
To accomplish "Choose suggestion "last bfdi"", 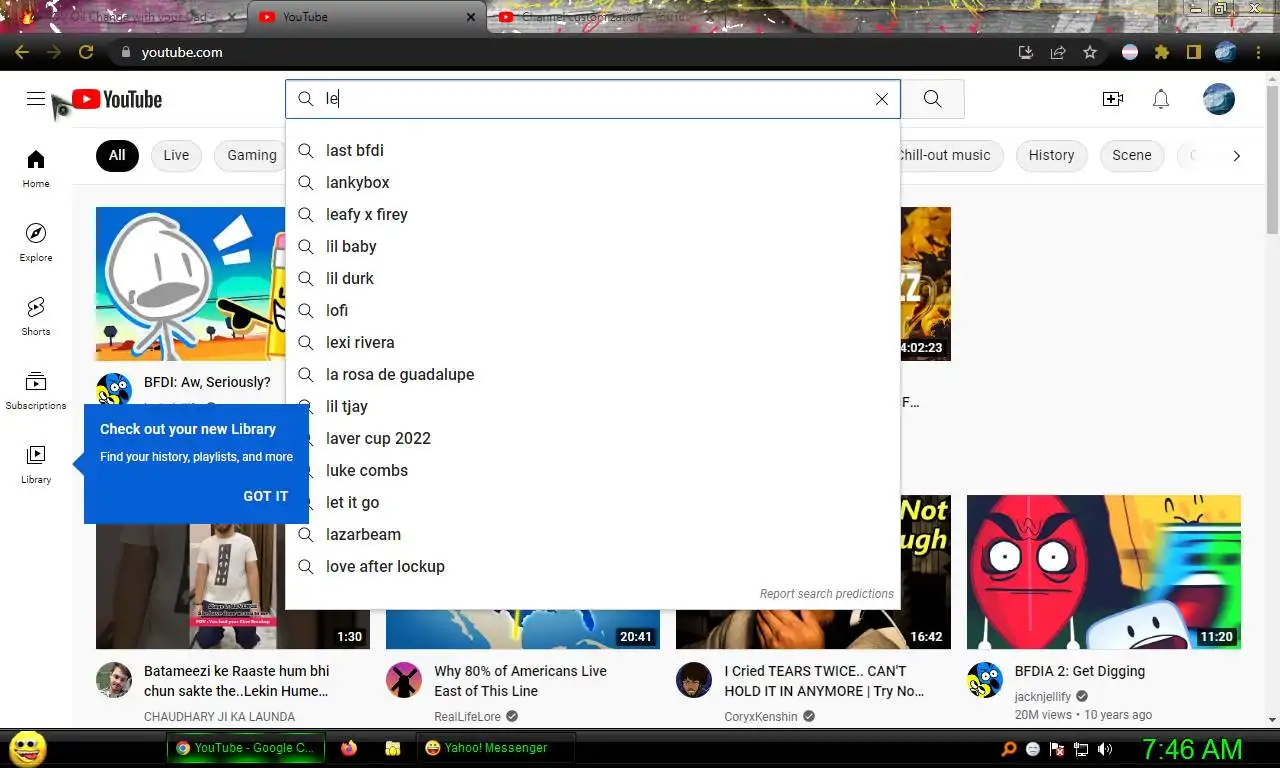I will tap(593, 150).
